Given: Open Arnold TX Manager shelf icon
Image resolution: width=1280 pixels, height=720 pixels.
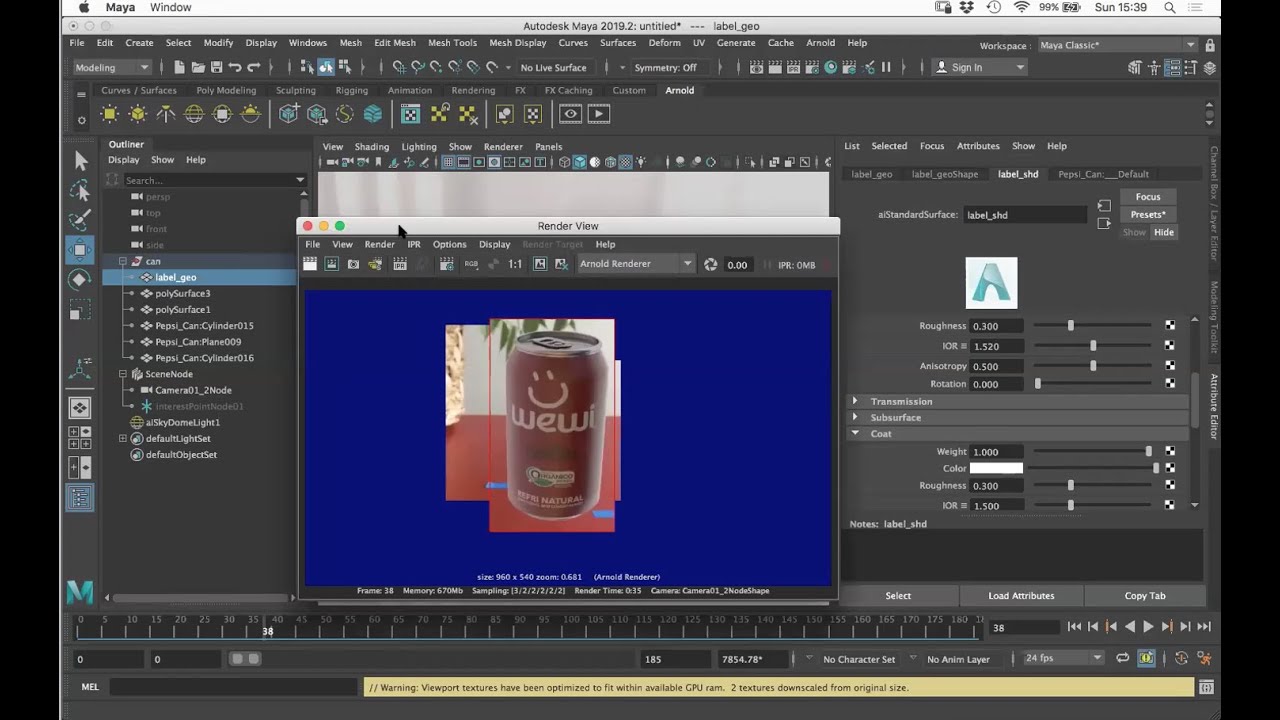Looking at the screenshot, I should (410, 114).
